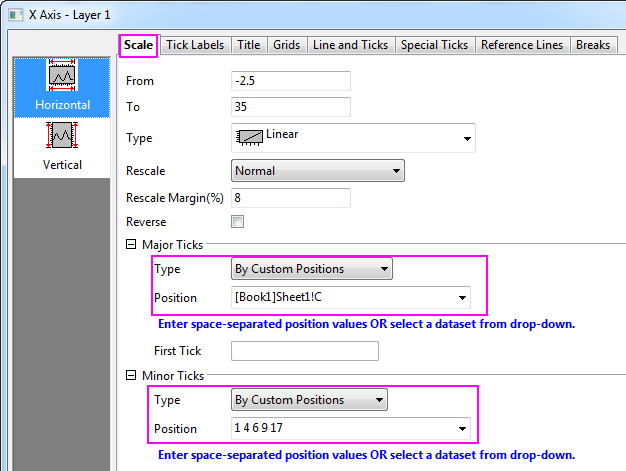Click the X Axis dialog title icon
Viewport: 626px width, 471px height.
(x=13, y=13)
